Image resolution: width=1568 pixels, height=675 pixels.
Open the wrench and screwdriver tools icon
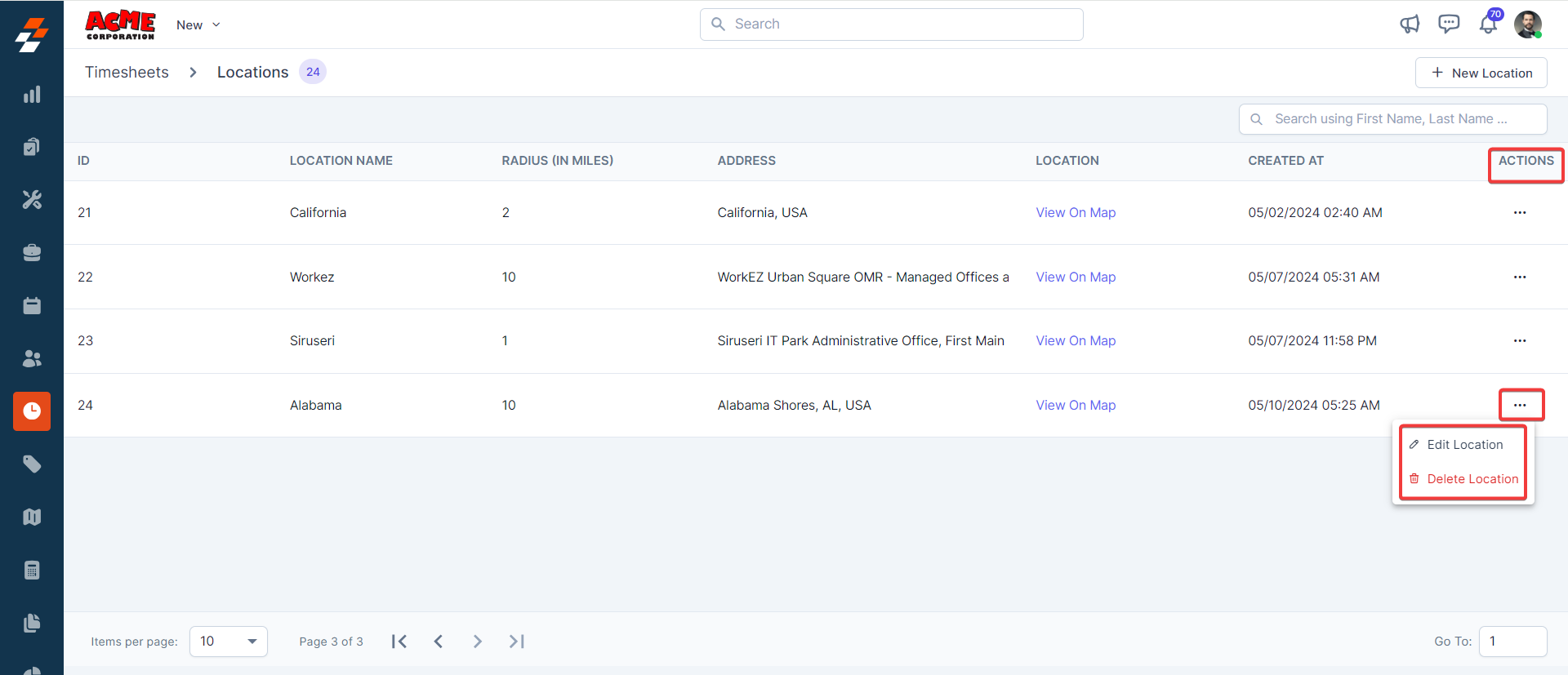[32, 200]
